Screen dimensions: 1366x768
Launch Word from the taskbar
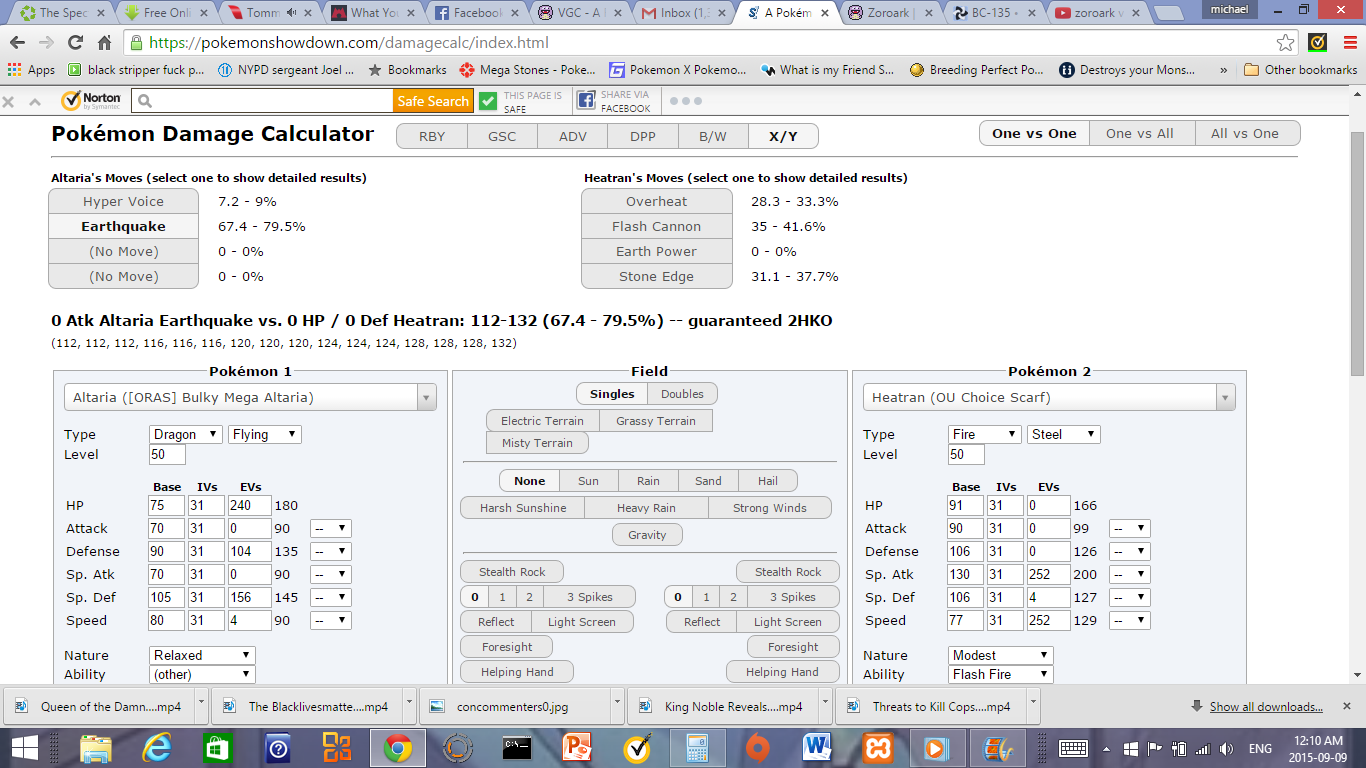(x=817, y=748)
